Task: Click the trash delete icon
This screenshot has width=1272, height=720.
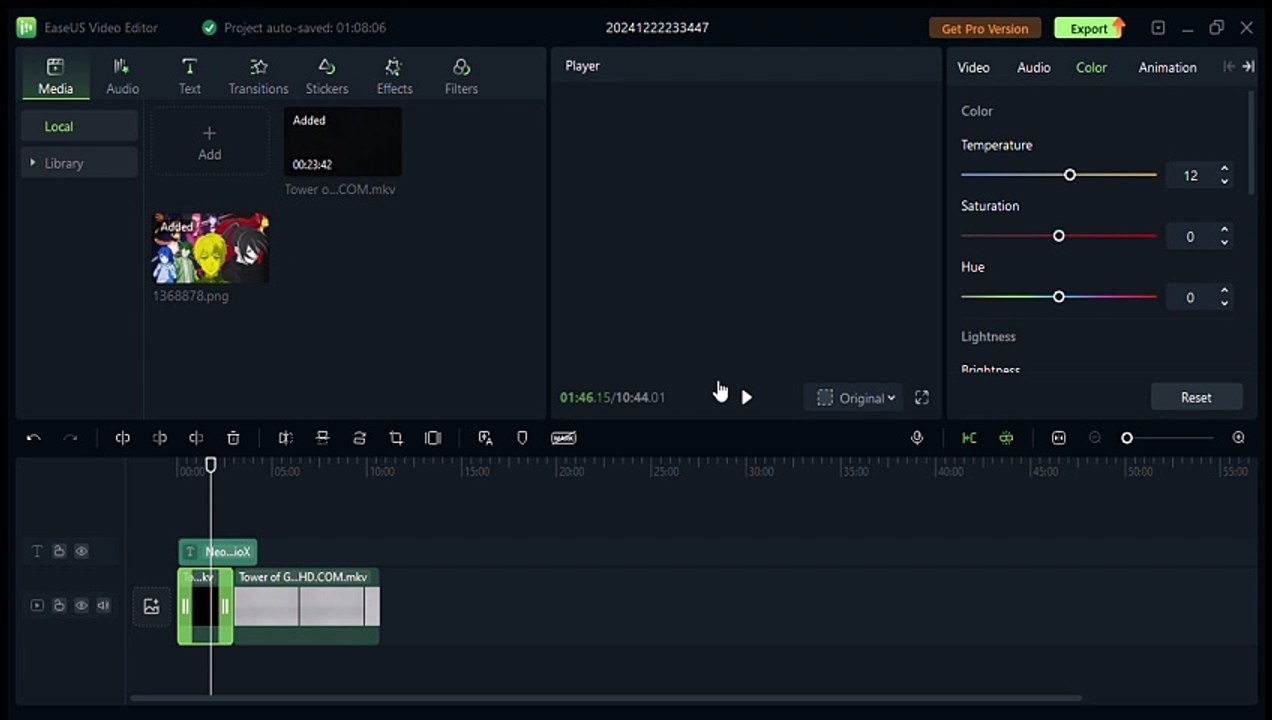Action: pos(233,438)
